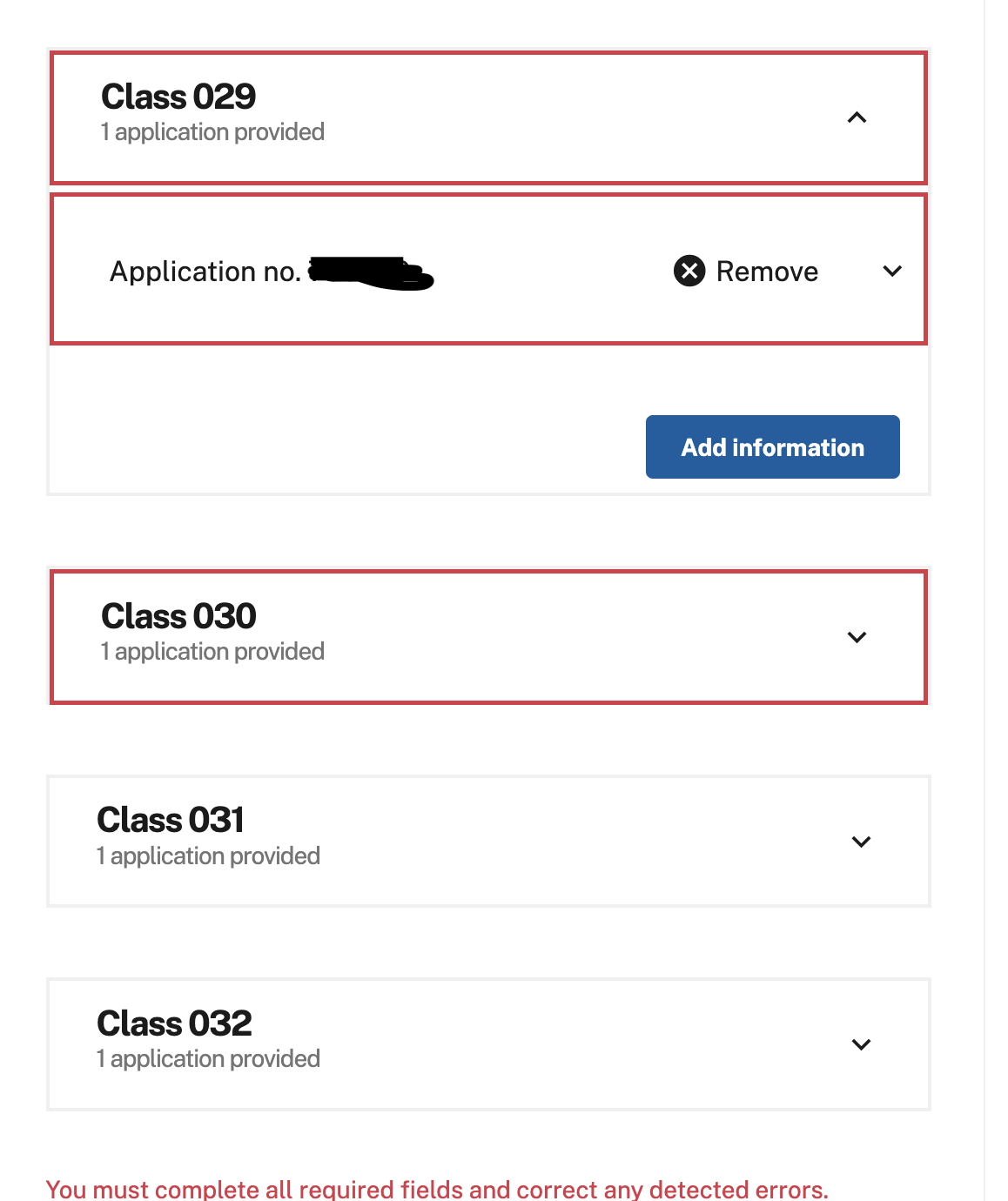The width and height of the screenshot is (1008, 1201).
Task: Click '1 application provided' under Class 032
Action: (x=209, y=1059)
